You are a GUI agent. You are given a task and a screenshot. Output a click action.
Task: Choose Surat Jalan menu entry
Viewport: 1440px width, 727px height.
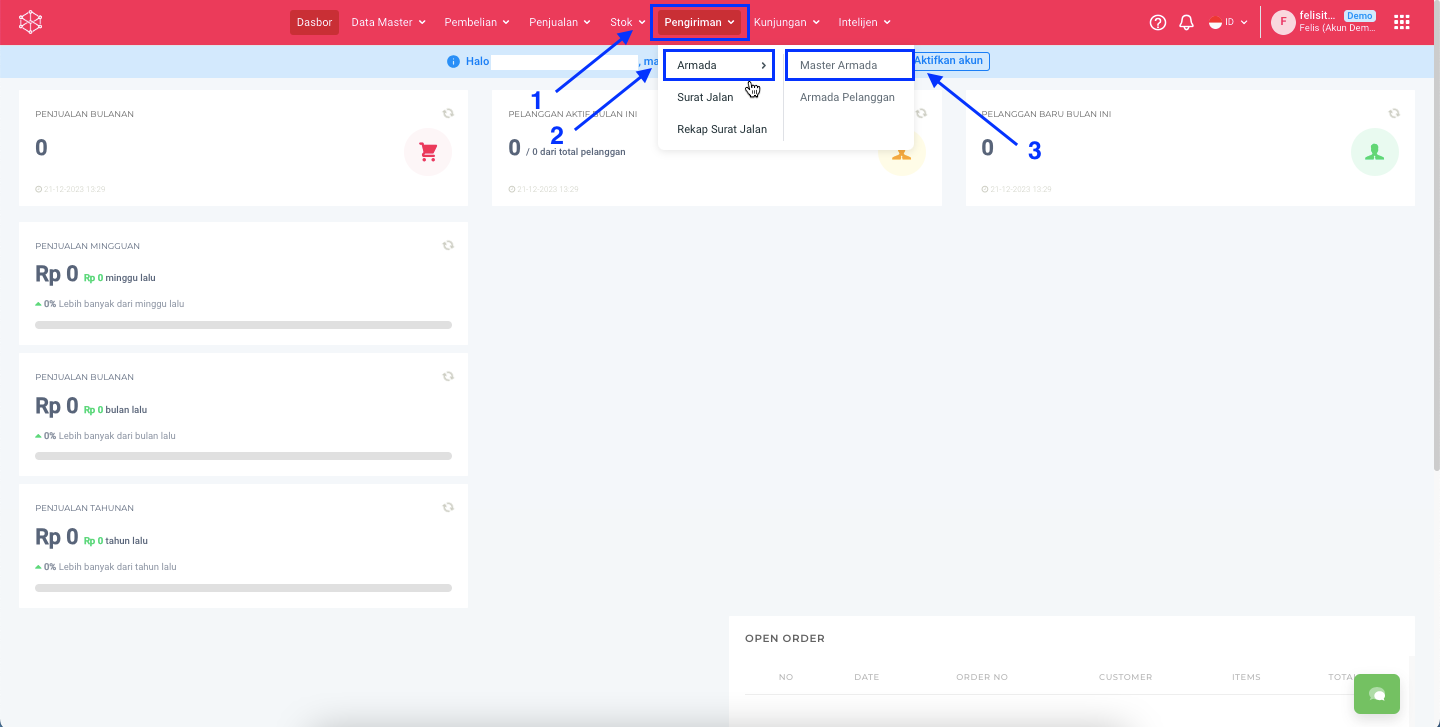(x=705, y=97)
